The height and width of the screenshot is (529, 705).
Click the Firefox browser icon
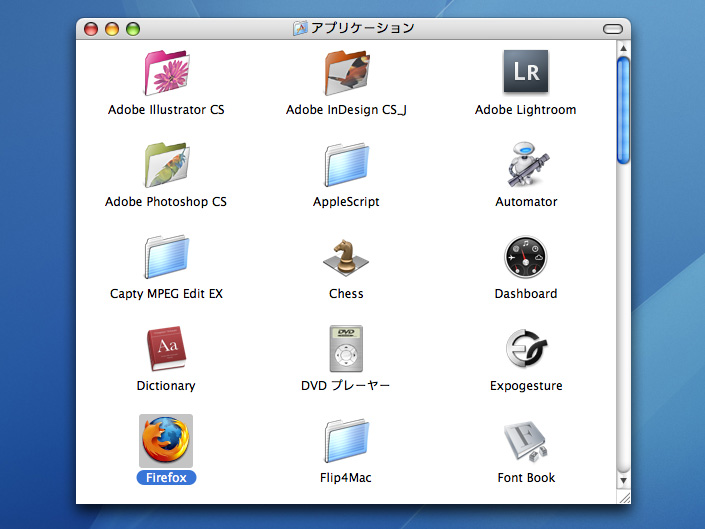166,441
